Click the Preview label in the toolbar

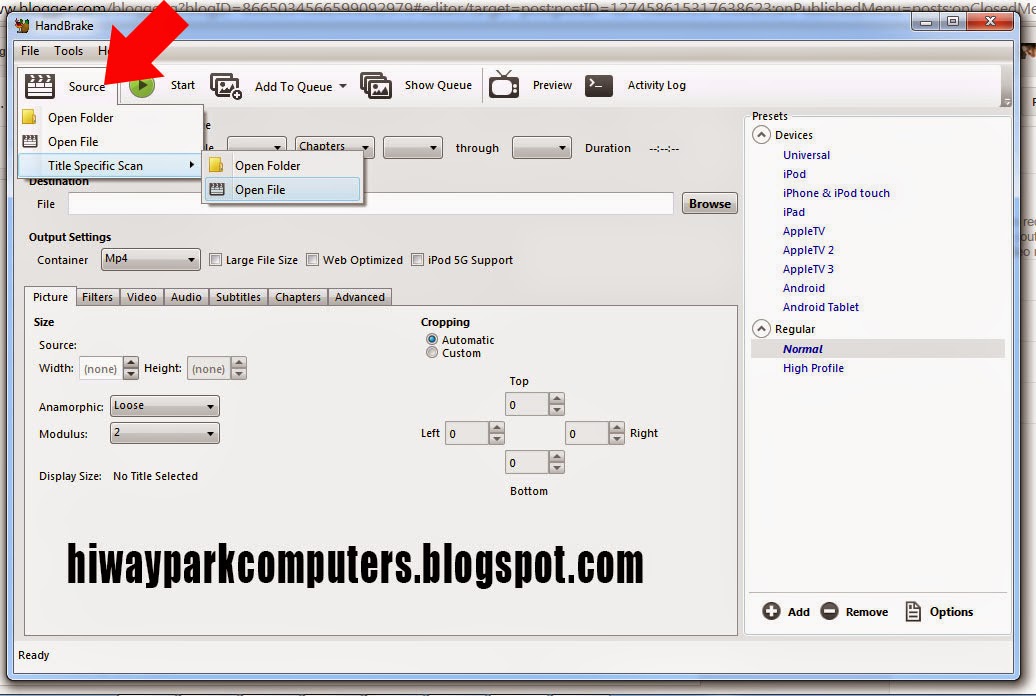(x=552, y=85)
